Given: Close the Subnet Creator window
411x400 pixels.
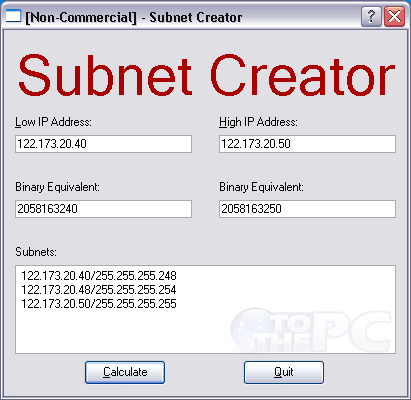Looking at the screenshot, I should click(395, 16).
